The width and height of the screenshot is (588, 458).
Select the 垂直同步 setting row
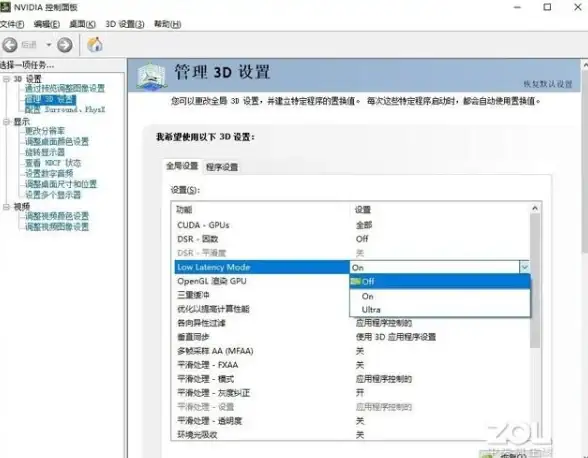(352, 337)
